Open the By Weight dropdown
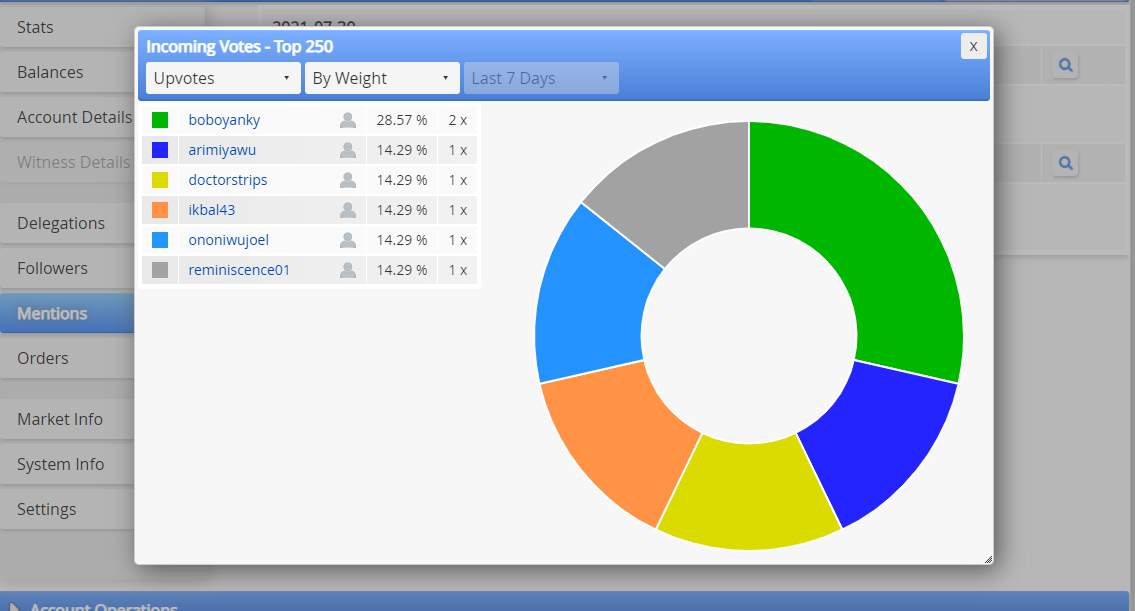This screenshot has width=1135, height=611. (382, 78)
